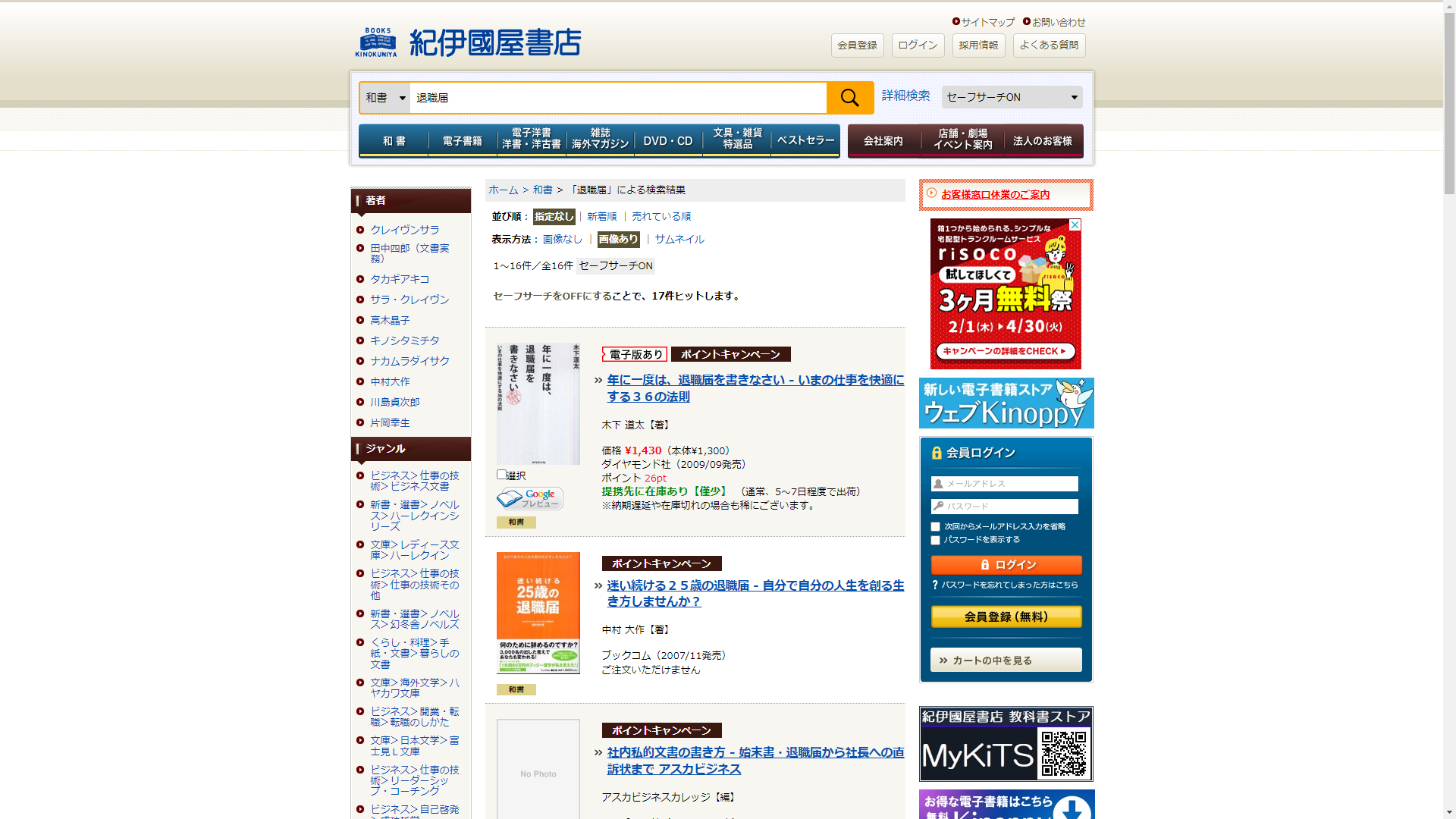
Task: Click the 会員登録（無料） button
Action: [1006, 617]
